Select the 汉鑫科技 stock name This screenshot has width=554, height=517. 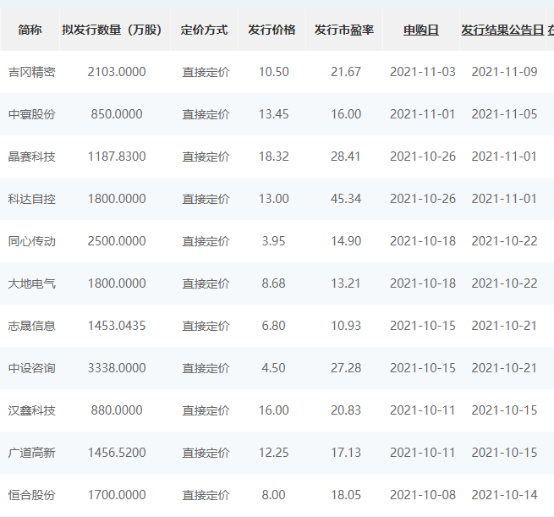[32, 411]
